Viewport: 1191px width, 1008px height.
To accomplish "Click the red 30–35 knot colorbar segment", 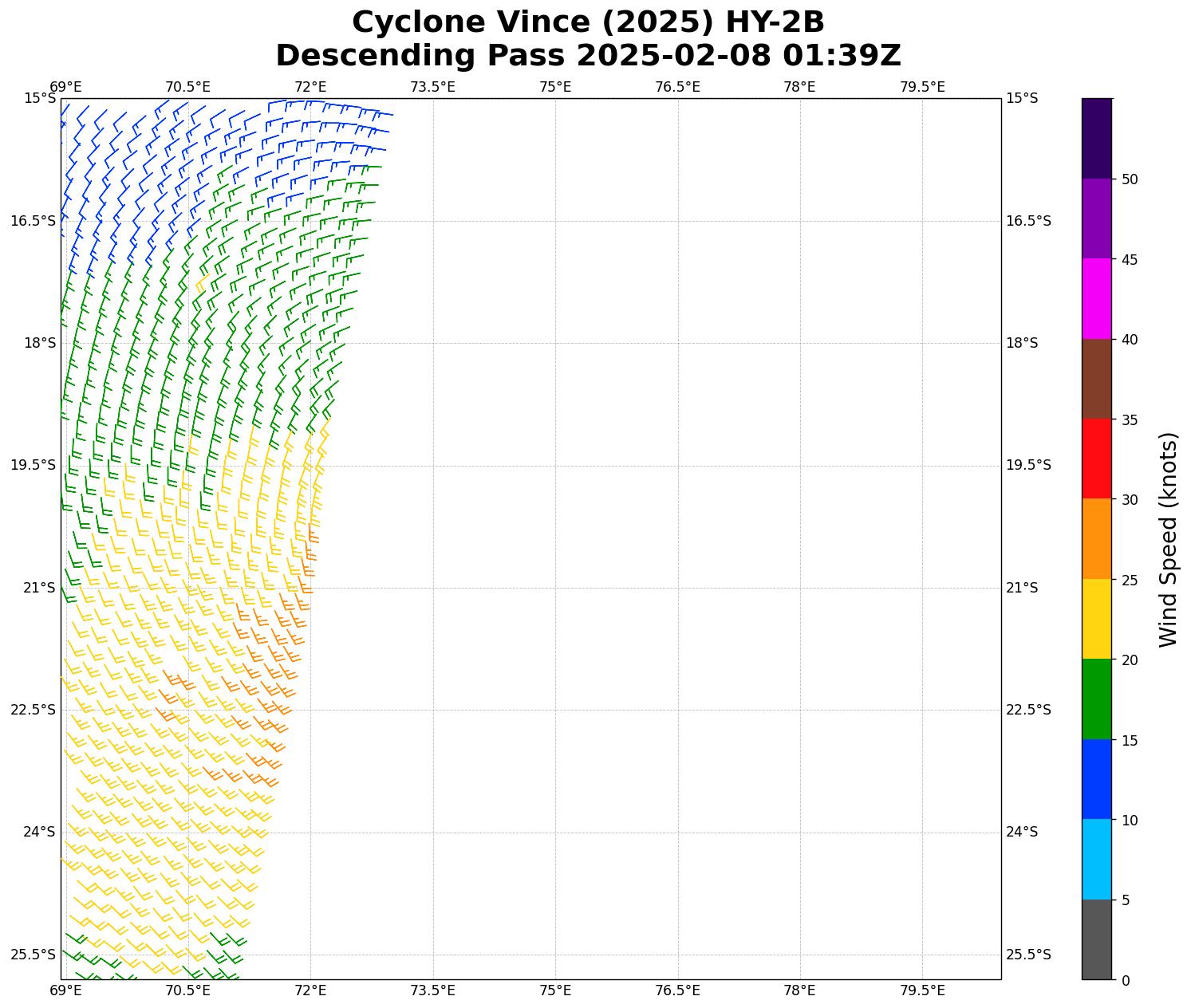I will coord(1097,459).
